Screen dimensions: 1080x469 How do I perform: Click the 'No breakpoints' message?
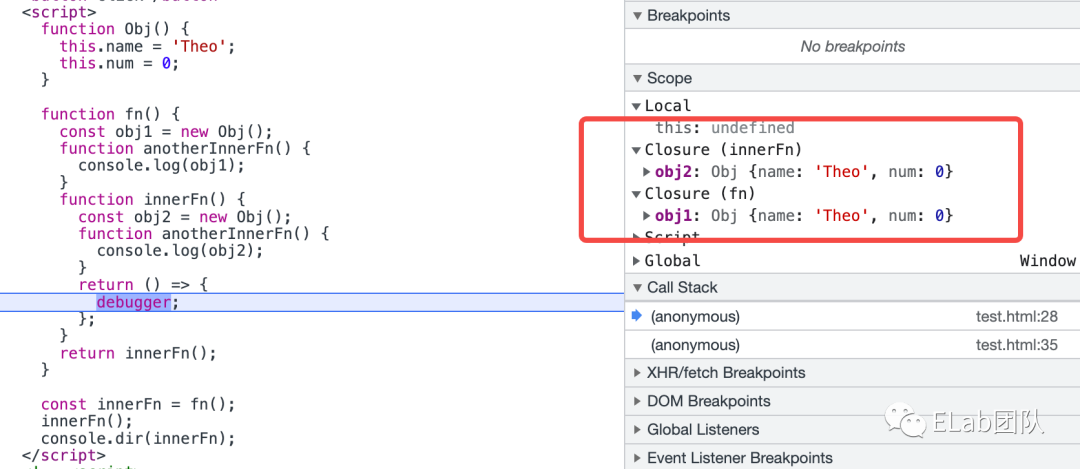click(x=852, y=47)
